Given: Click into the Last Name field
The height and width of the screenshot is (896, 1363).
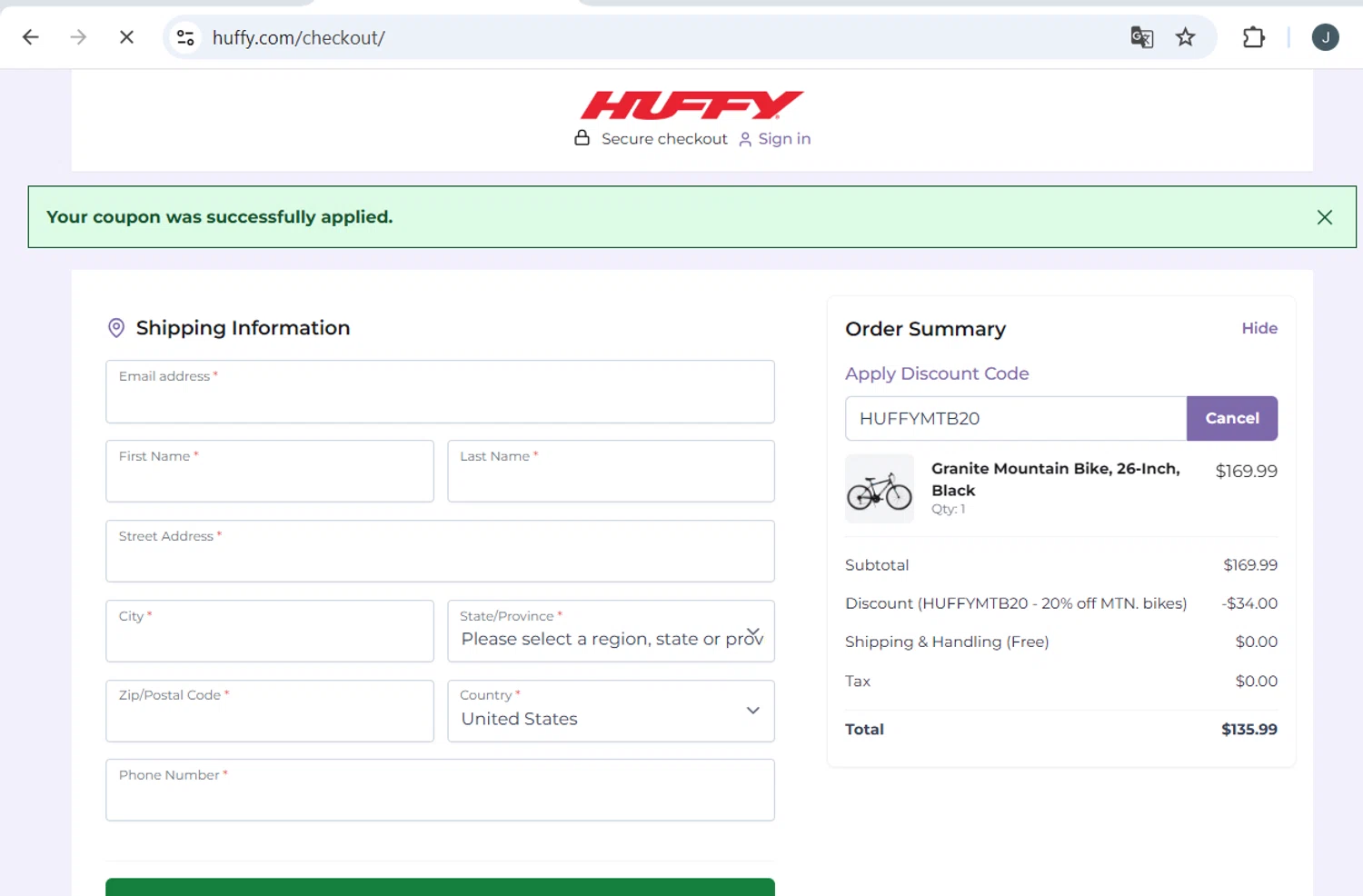Looking at the screenshot, I should point(611,471).
